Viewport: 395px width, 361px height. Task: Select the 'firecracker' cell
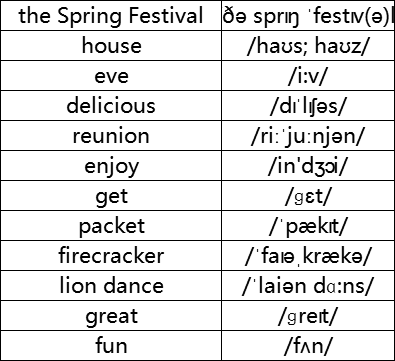[111, 255]
